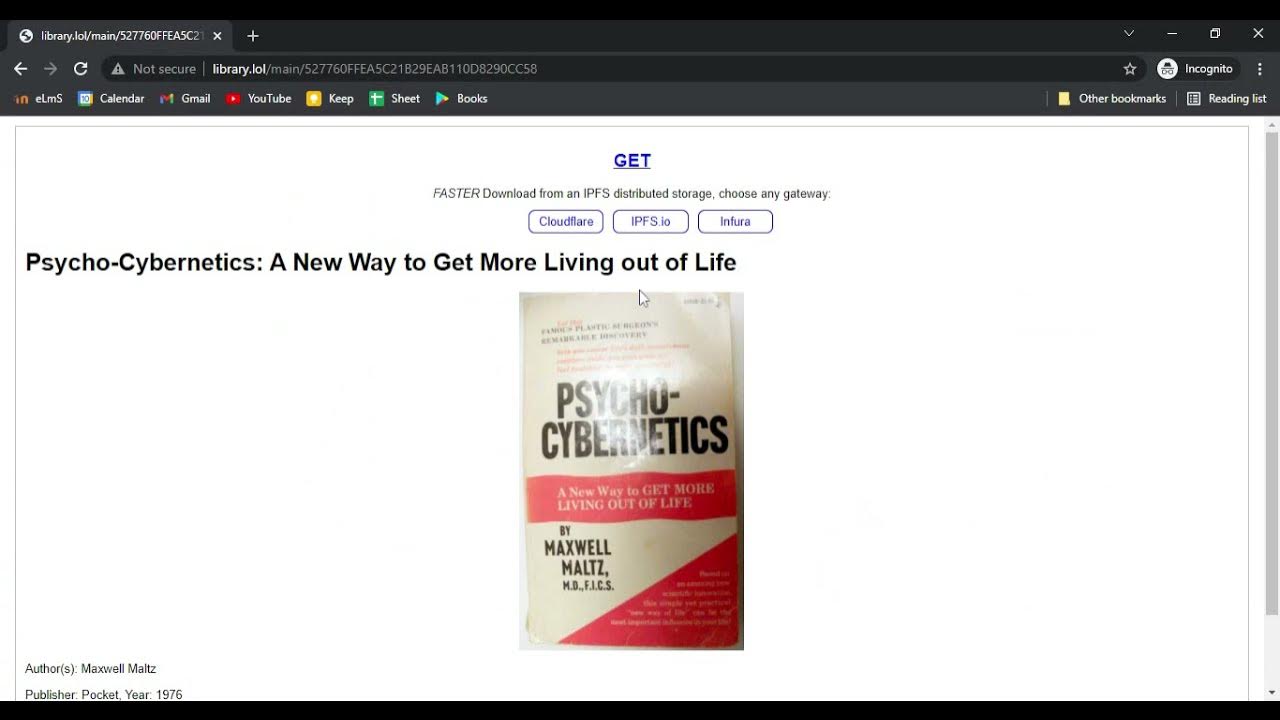Click the 'Author(s): Maxwell Maltz' text

pos(91,669)
